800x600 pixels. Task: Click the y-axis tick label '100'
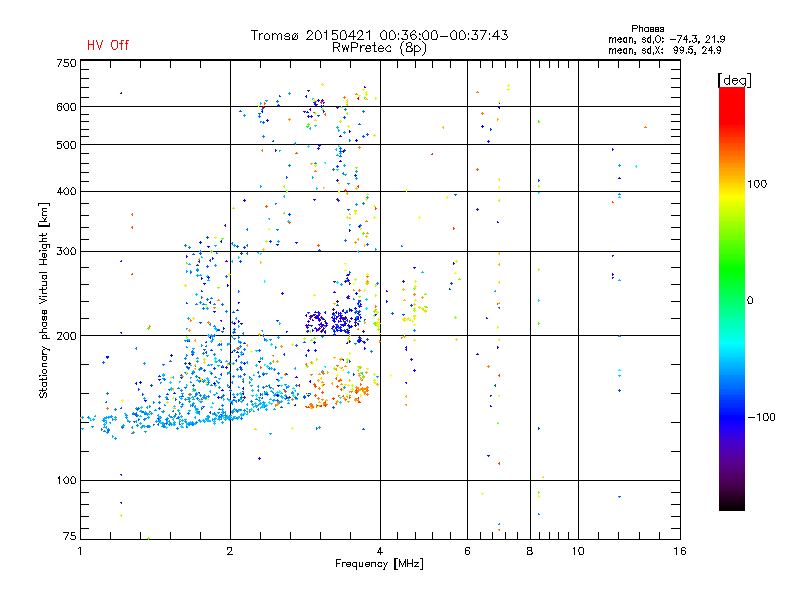pyautogui.click(x=66, y=481)
